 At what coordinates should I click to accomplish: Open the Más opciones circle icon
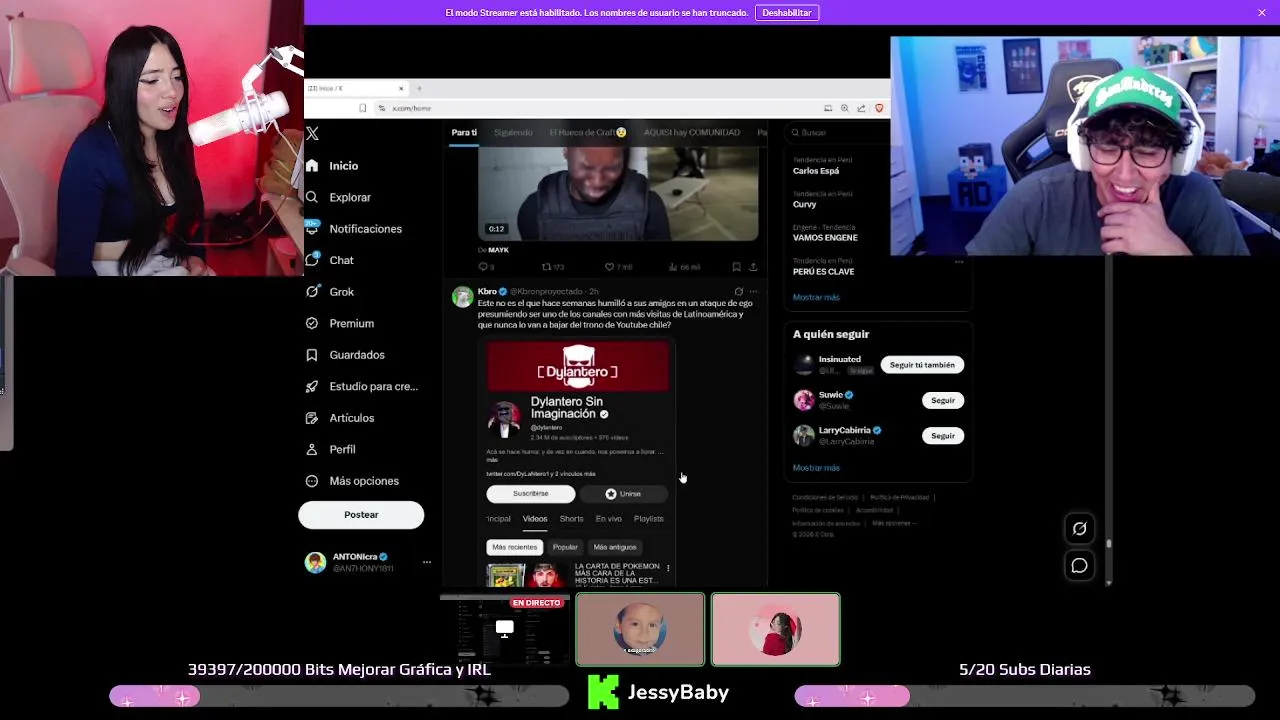coord(312,481)
